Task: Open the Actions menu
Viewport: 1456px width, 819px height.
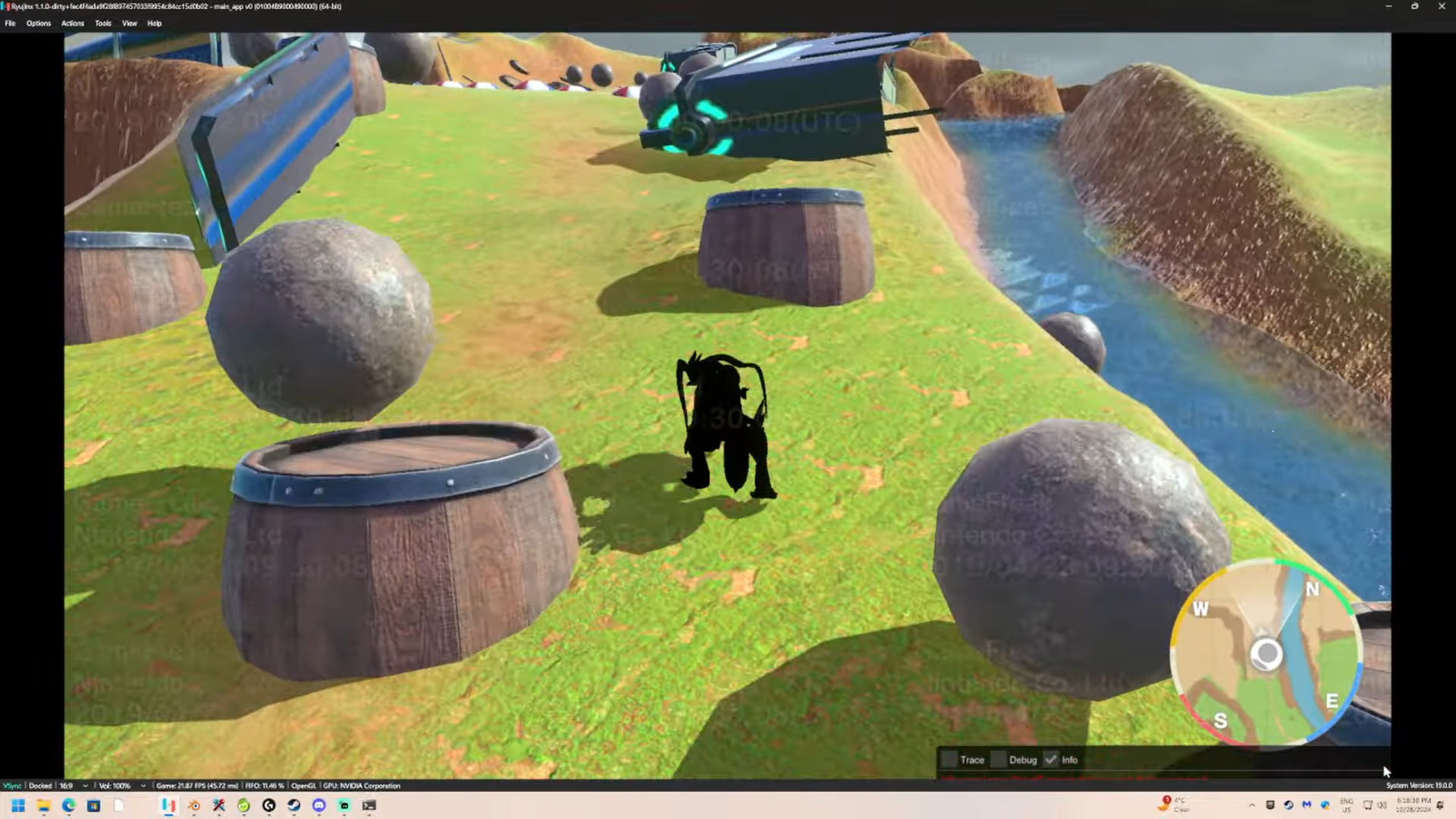Action: coord(73,24)
